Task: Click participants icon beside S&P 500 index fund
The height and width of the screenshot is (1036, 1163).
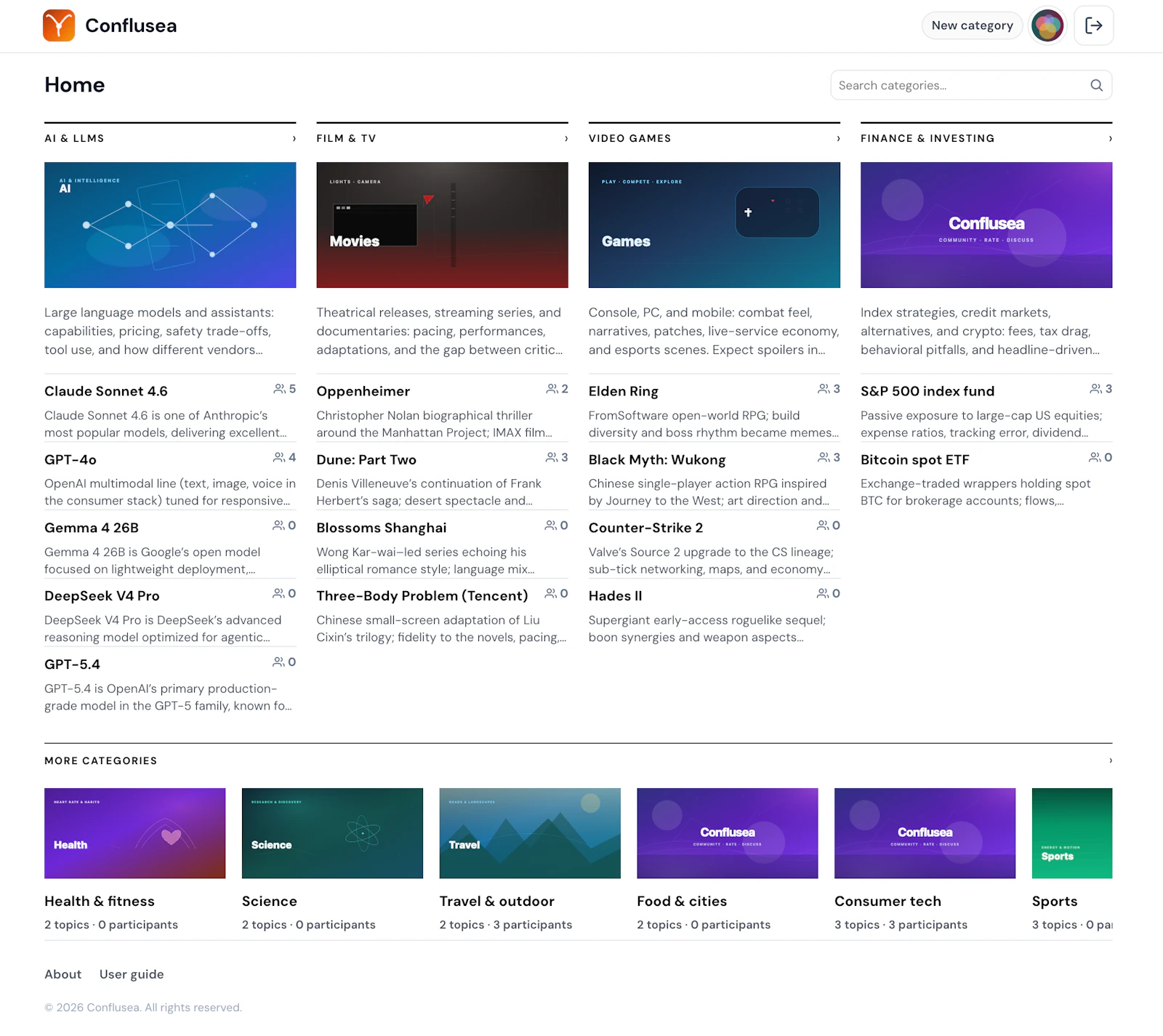Action: tap(1095, 389)
